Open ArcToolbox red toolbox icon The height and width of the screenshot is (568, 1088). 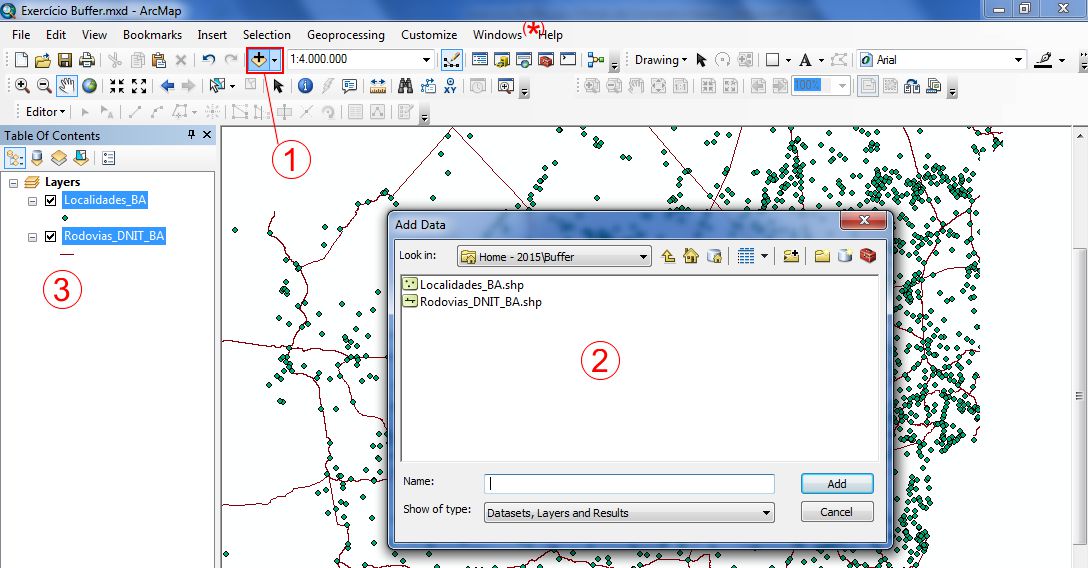(x=546, y=60)
